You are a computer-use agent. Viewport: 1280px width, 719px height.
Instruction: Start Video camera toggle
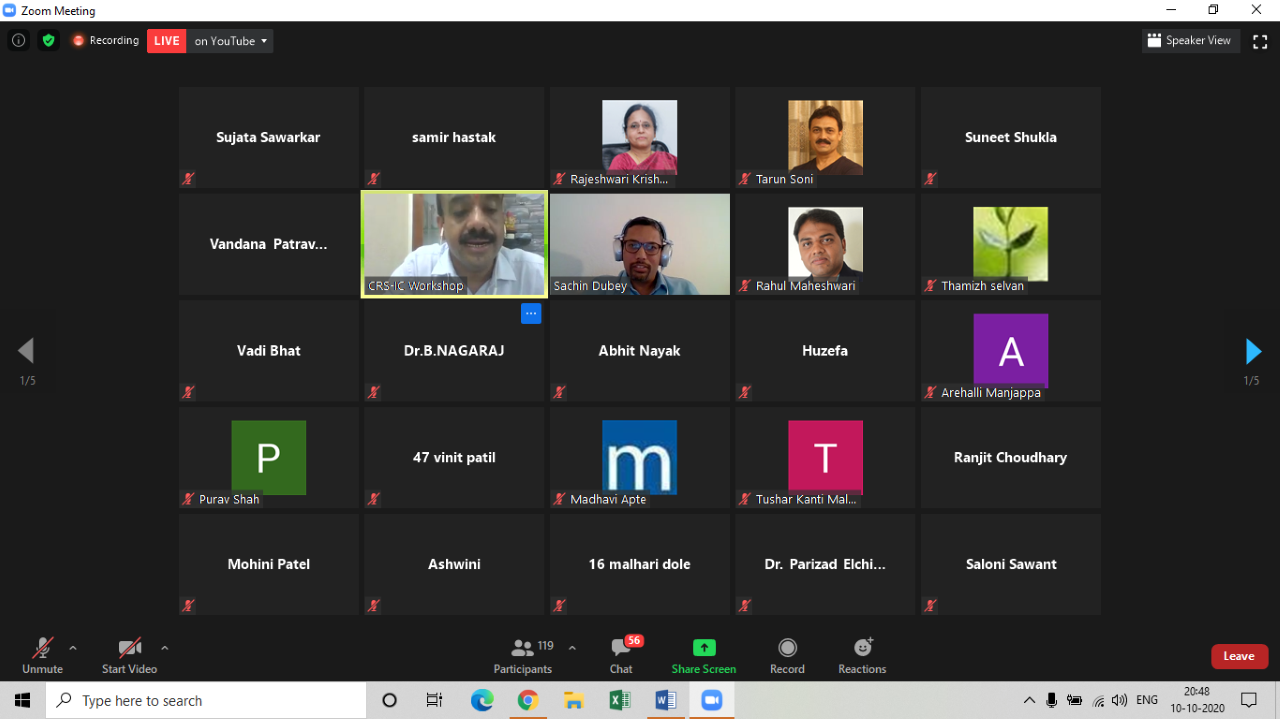129,656
